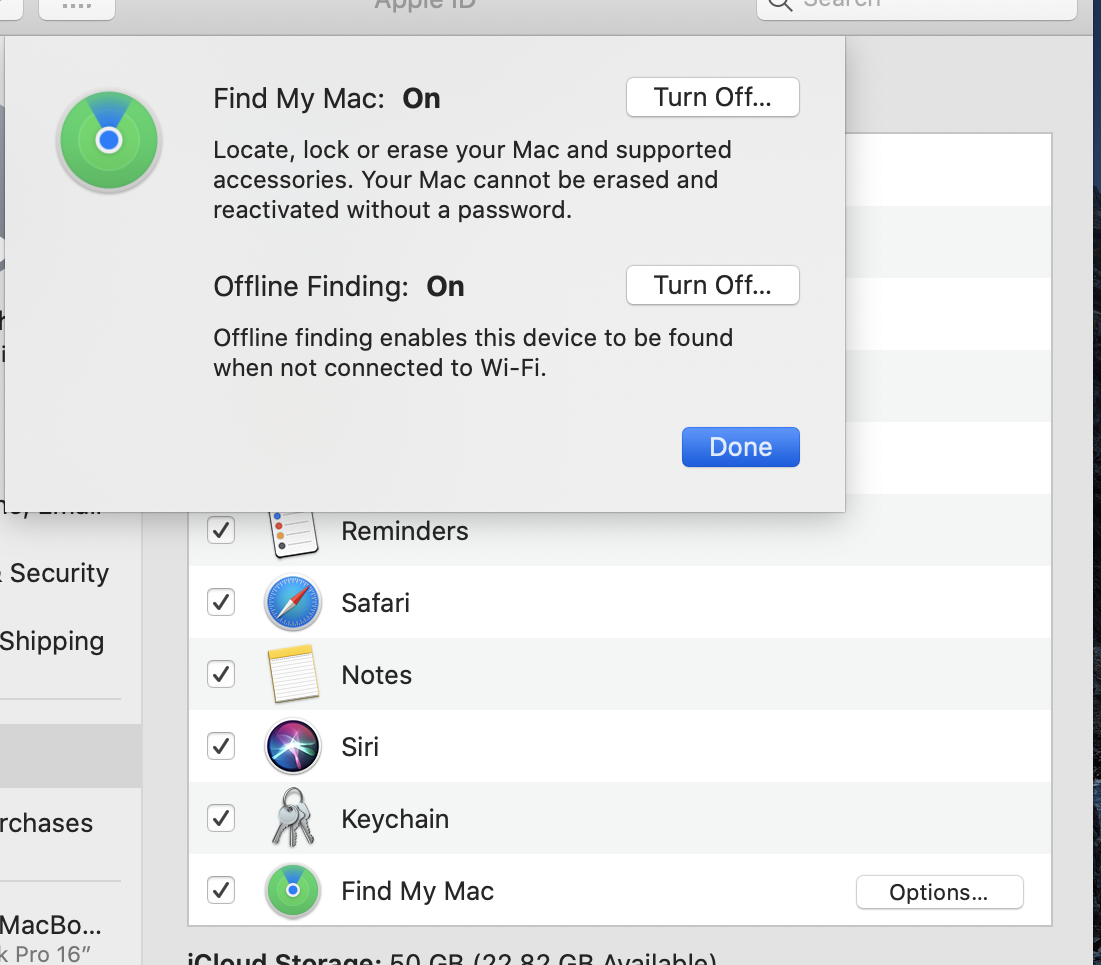Select the Security sidebar item
The width and height of the screenshot is (1101, 965).
55,573
